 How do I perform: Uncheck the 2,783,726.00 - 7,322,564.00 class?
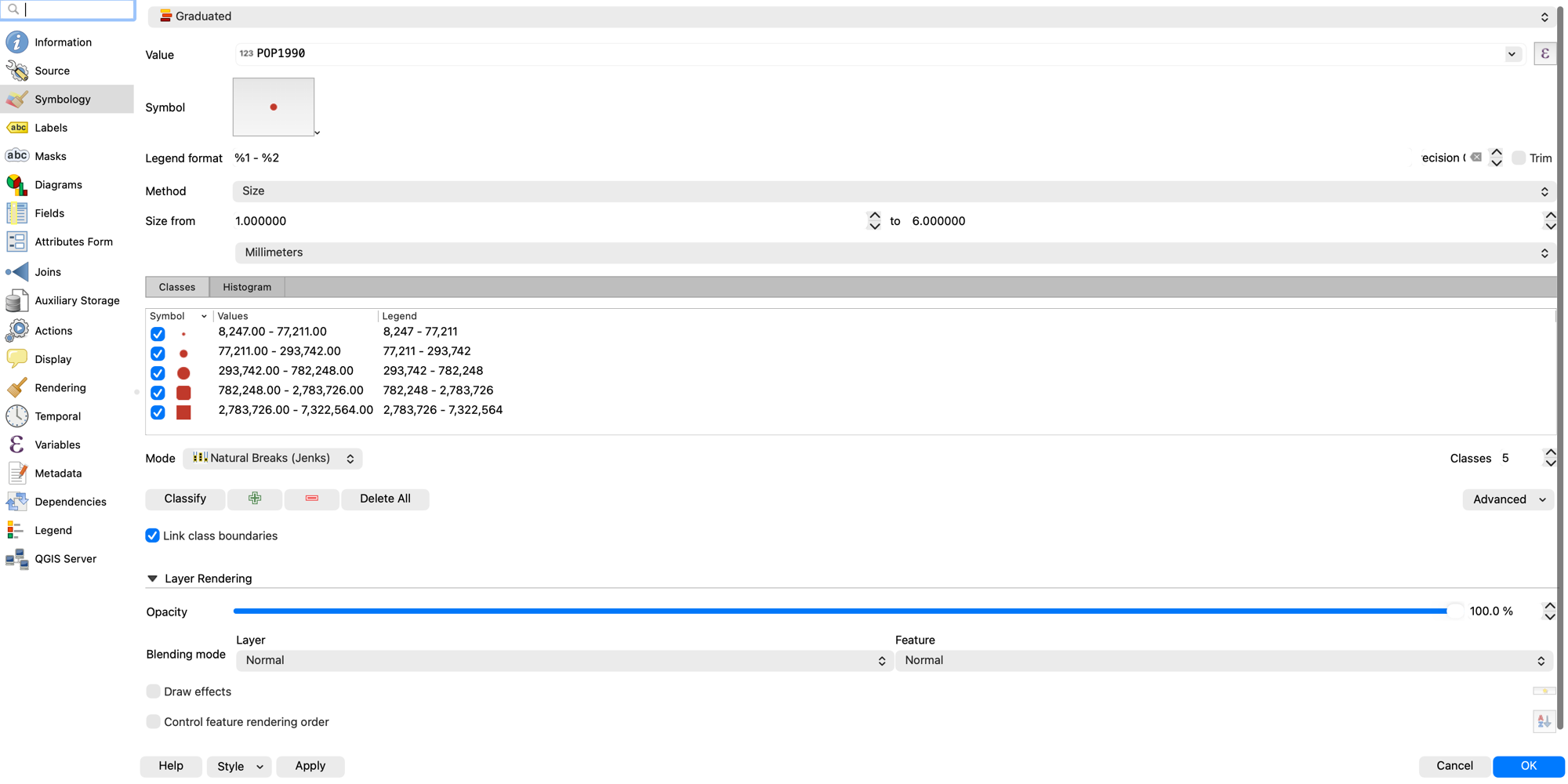tap(158, 412)
